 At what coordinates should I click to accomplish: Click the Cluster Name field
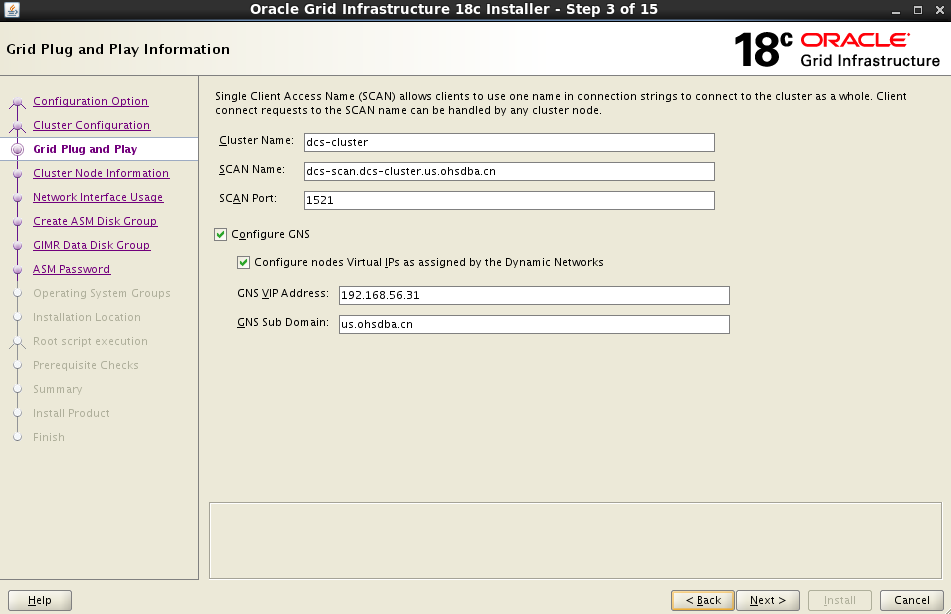(509, 143)
